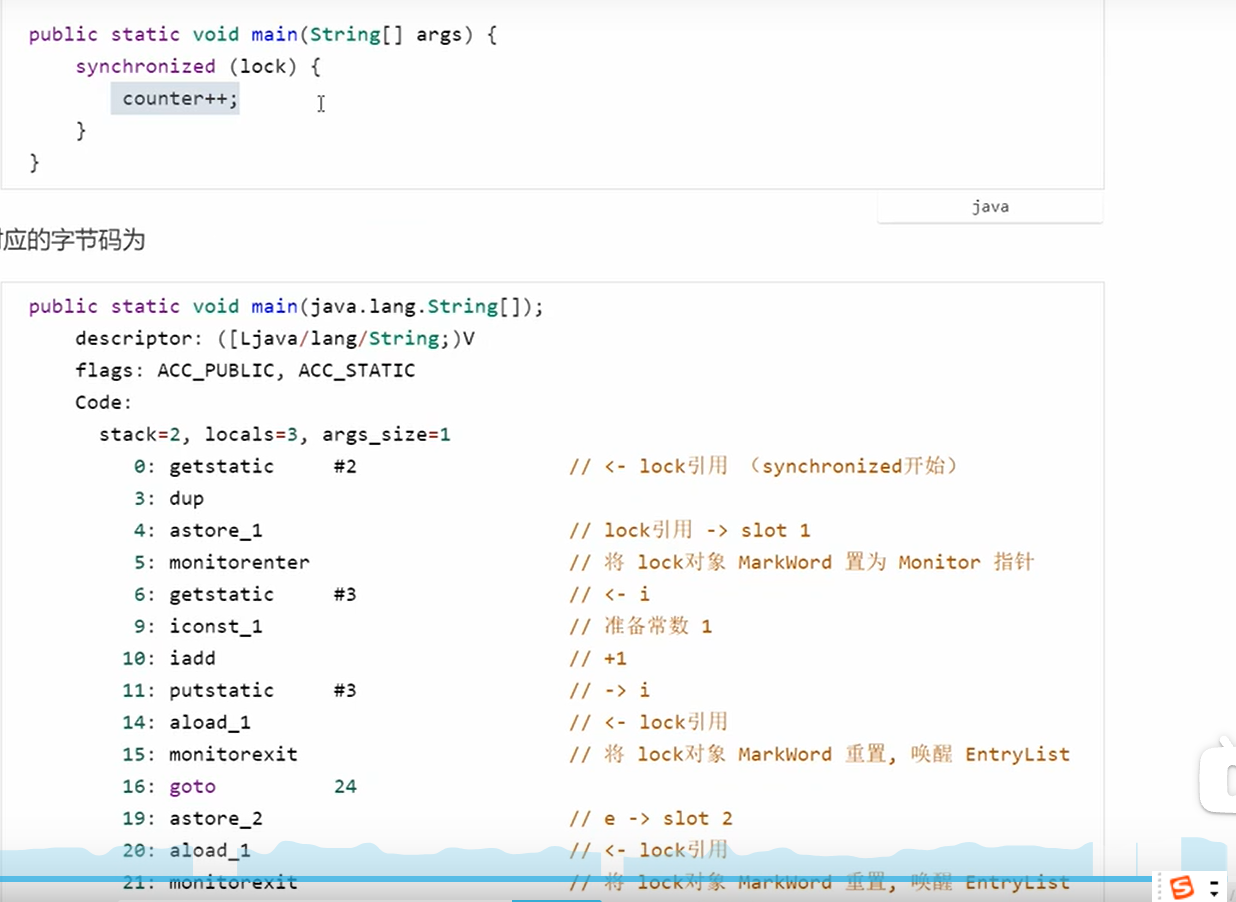Click the #2 operand of first getstatic
The width and height of the screenshot is (1236, 902).
(344, 466)
